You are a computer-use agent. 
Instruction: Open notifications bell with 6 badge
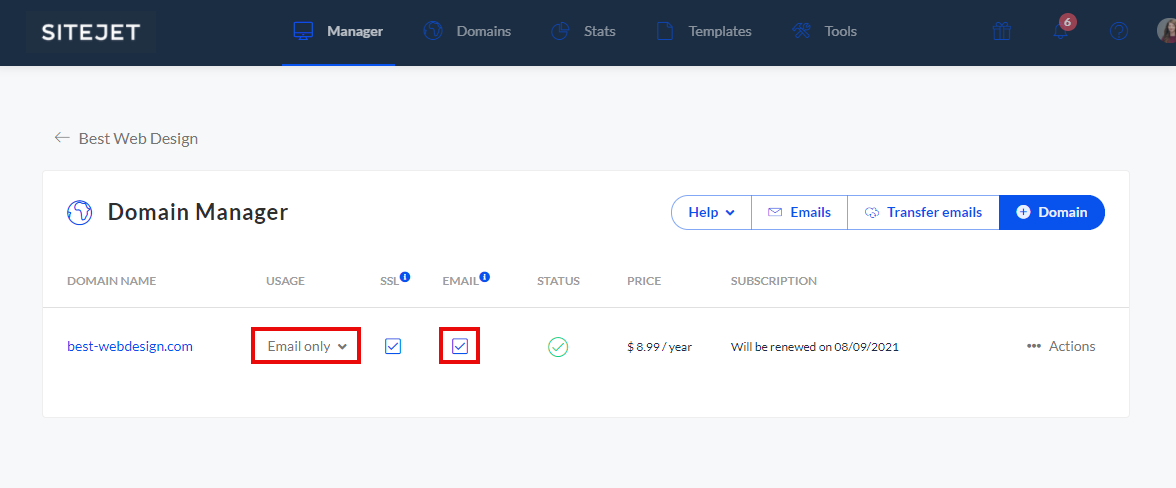click(x=1060, y=31)
